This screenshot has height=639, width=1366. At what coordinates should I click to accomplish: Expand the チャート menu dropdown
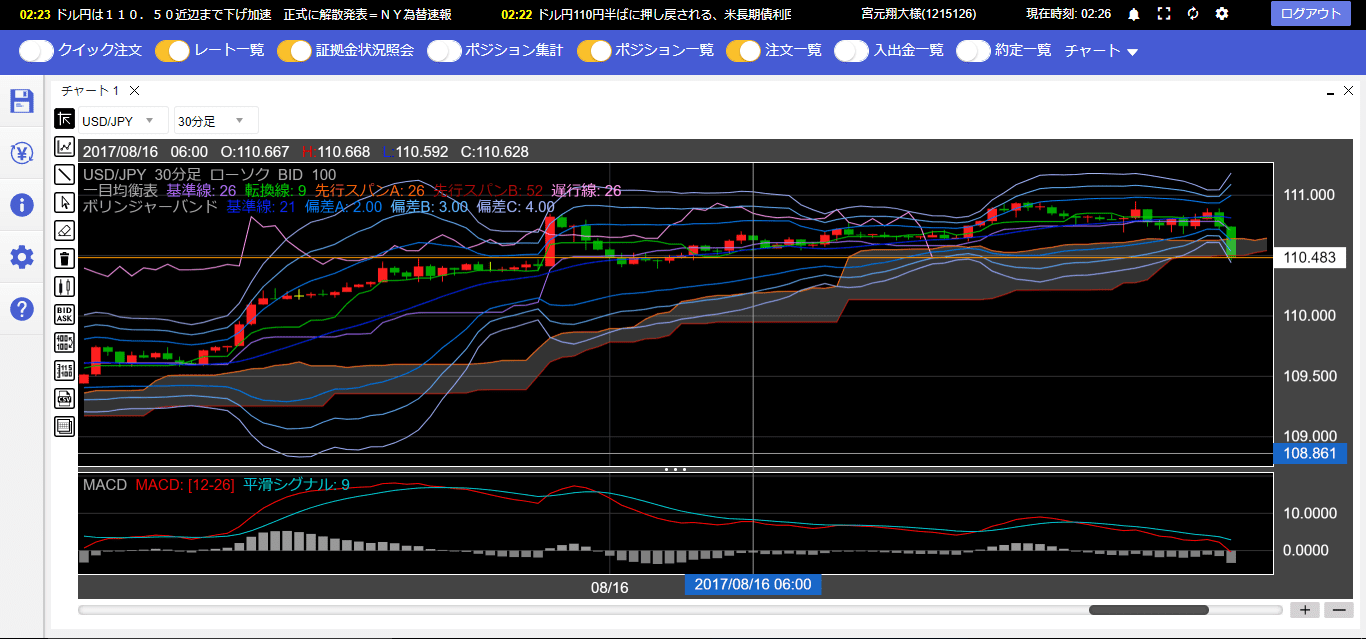[x=1102, y=50]
